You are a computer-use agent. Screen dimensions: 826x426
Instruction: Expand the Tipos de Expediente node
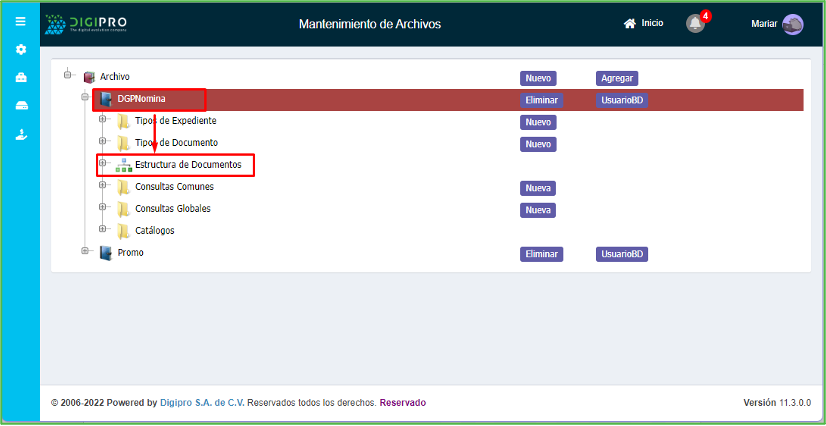pos(102,121)
